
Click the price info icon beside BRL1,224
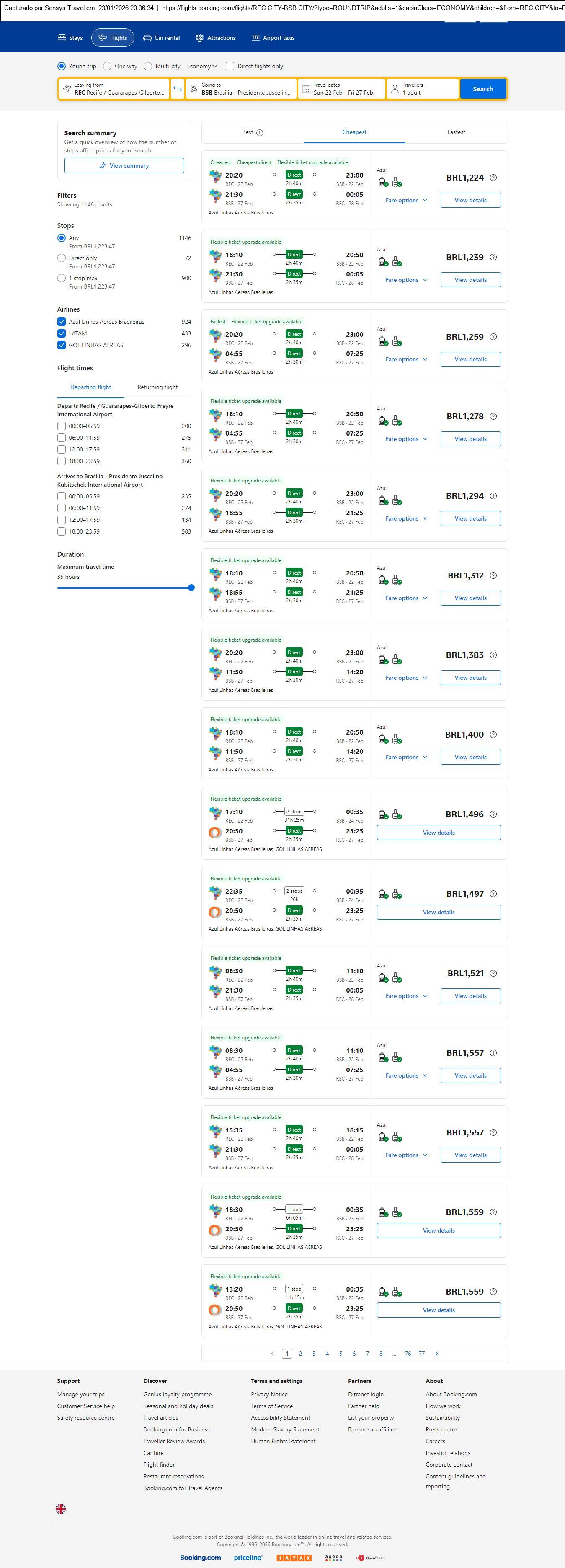pyautogui.click(x=493, y=178)
